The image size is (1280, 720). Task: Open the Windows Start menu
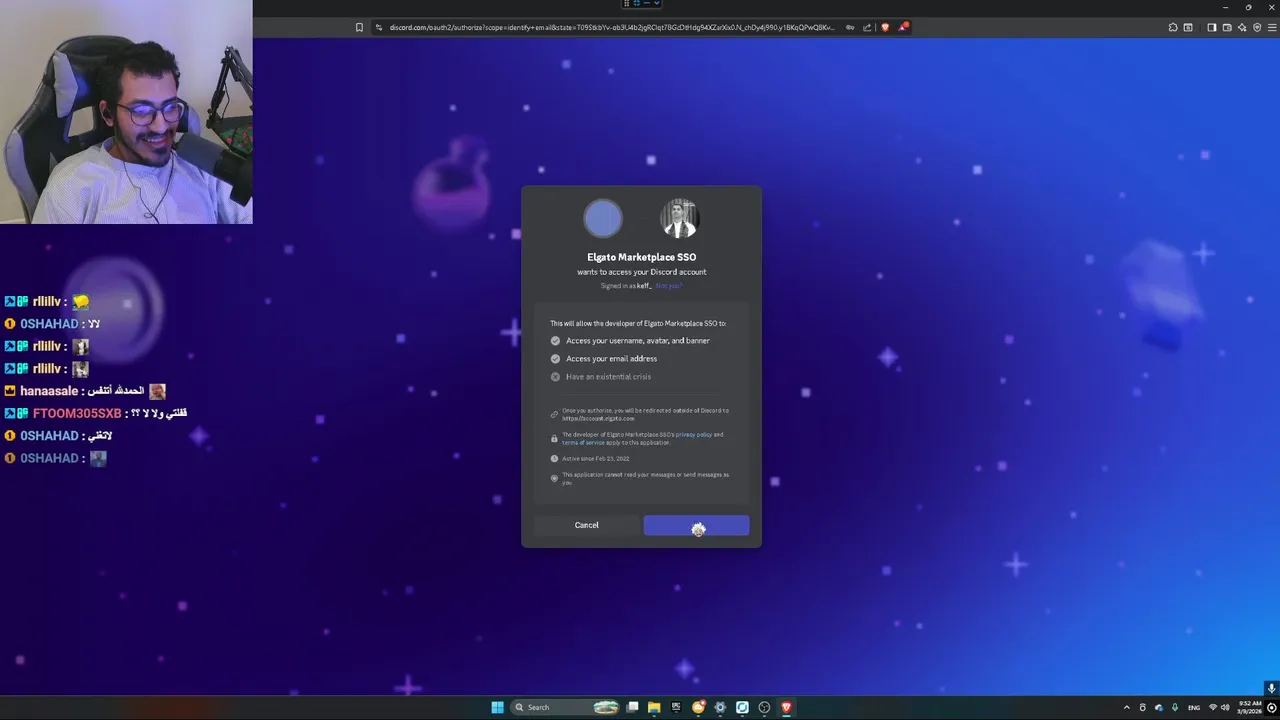[497, 707]
